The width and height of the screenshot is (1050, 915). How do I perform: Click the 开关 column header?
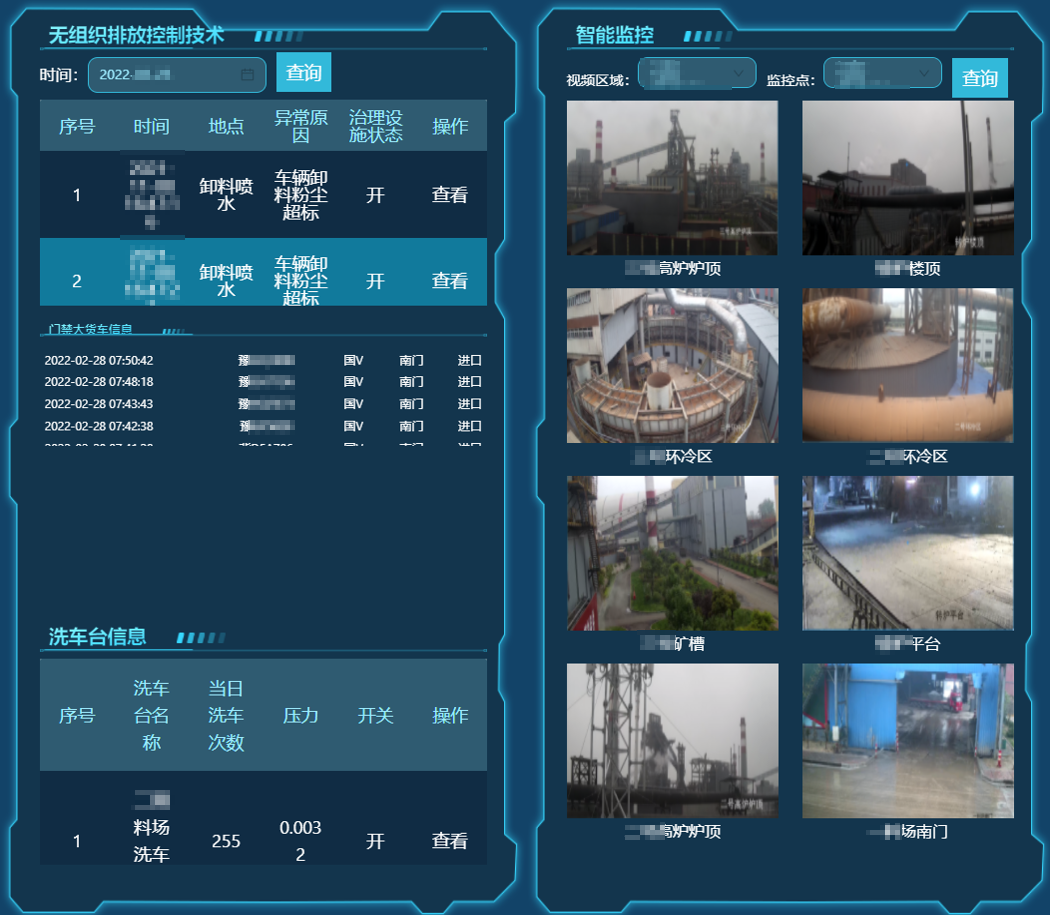376,715
